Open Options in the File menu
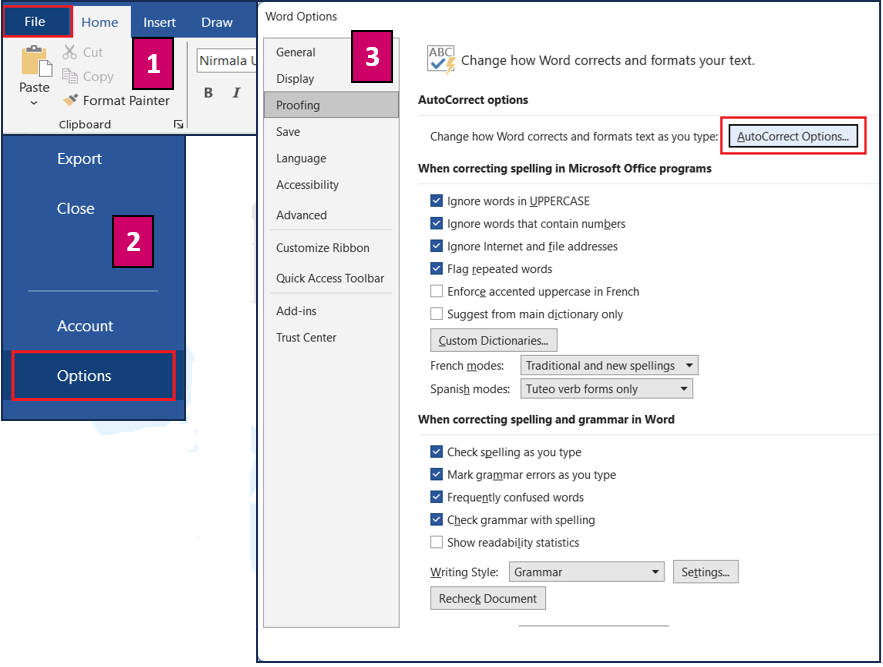The width and height of the screenshot is (883, 667). (x=93, y=376)
